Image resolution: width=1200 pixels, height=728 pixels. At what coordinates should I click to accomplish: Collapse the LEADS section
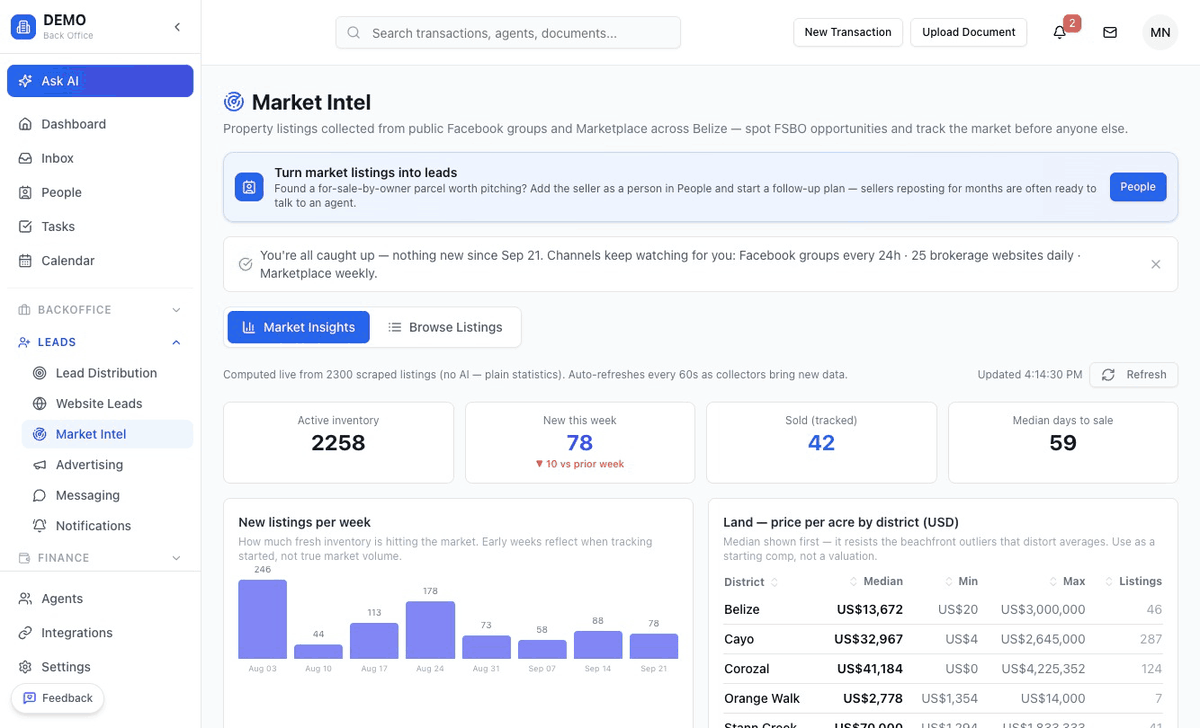(x=100, y=342)
